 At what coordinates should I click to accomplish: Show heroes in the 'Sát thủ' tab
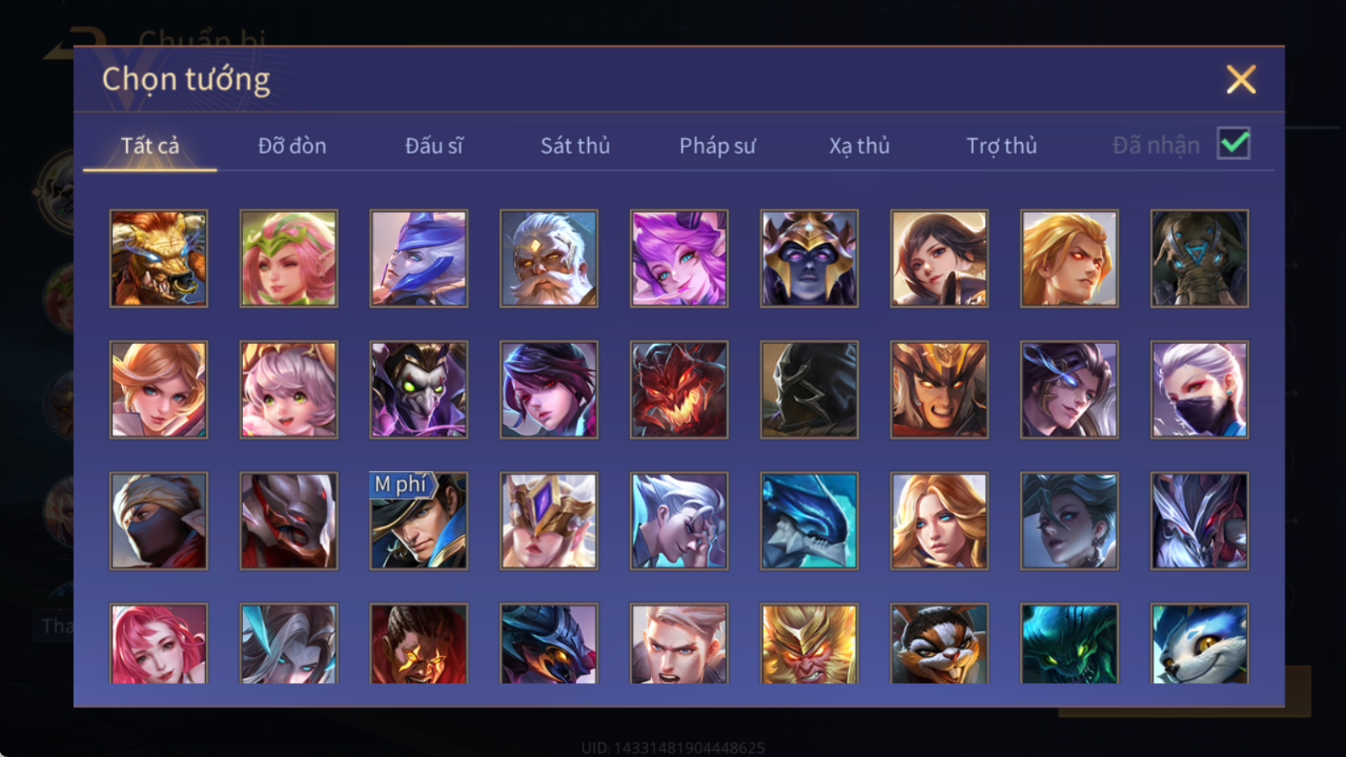click(575, 146)
